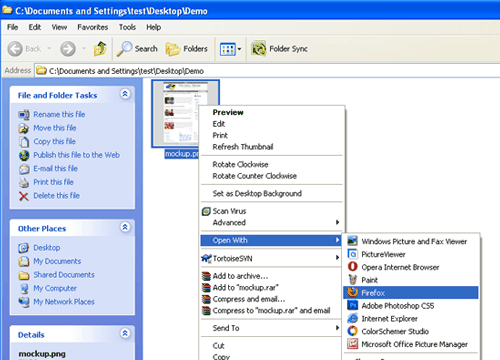Expand the Advanced submenu
500x360 pixels.
click(272, 223)
